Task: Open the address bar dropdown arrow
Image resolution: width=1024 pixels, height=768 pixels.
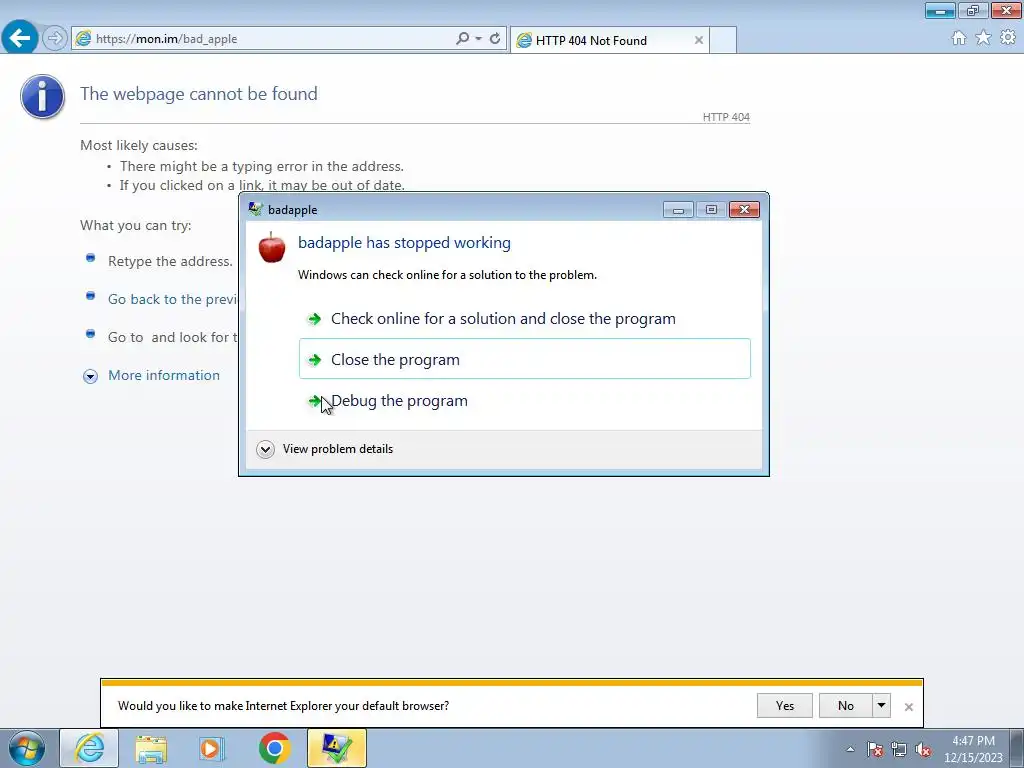Action: [x=479, y=39]
